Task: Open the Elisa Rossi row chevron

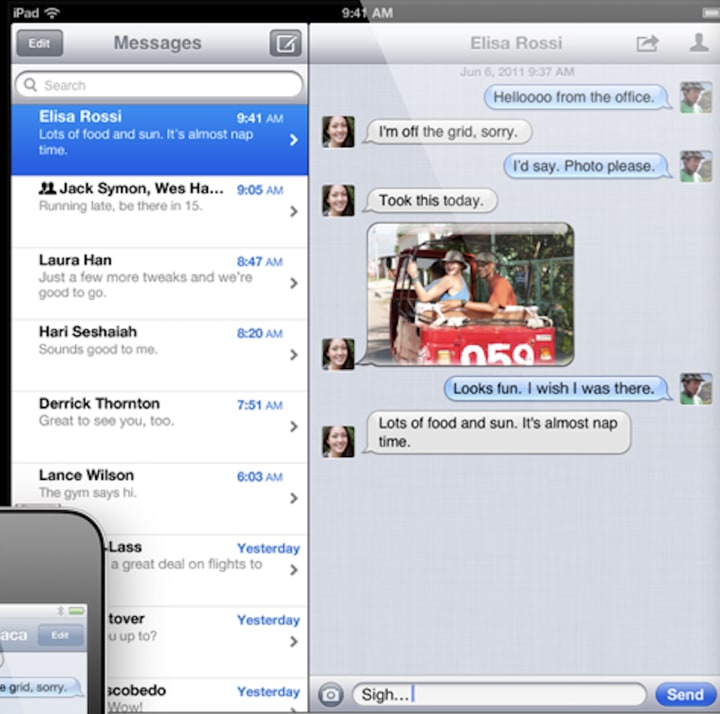Action: pyautogui.click(x=294, y=140)
